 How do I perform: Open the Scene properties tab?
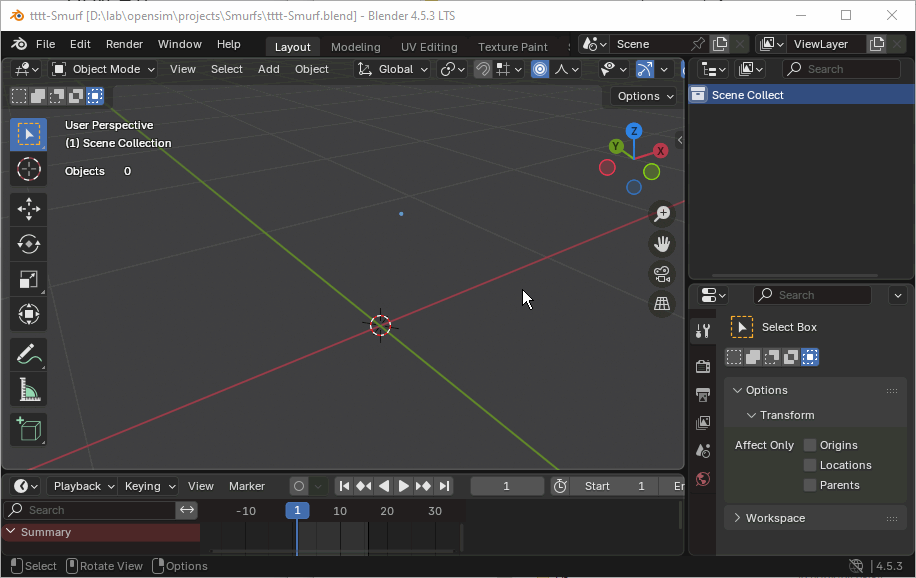[703, 451]
